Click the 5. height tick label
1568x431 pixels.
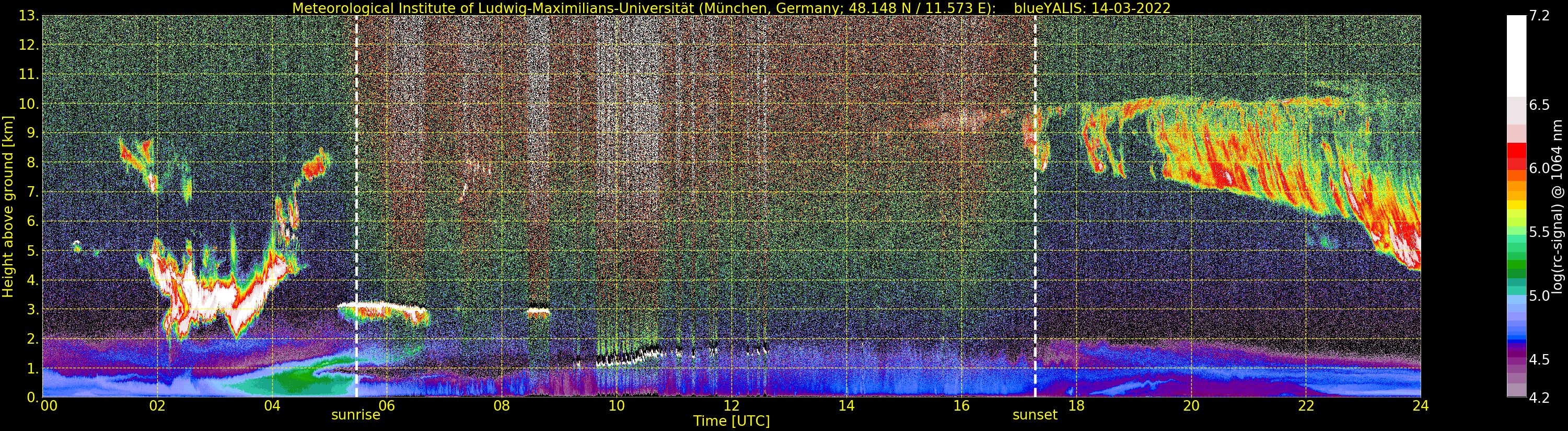click(x=33, y=251)
